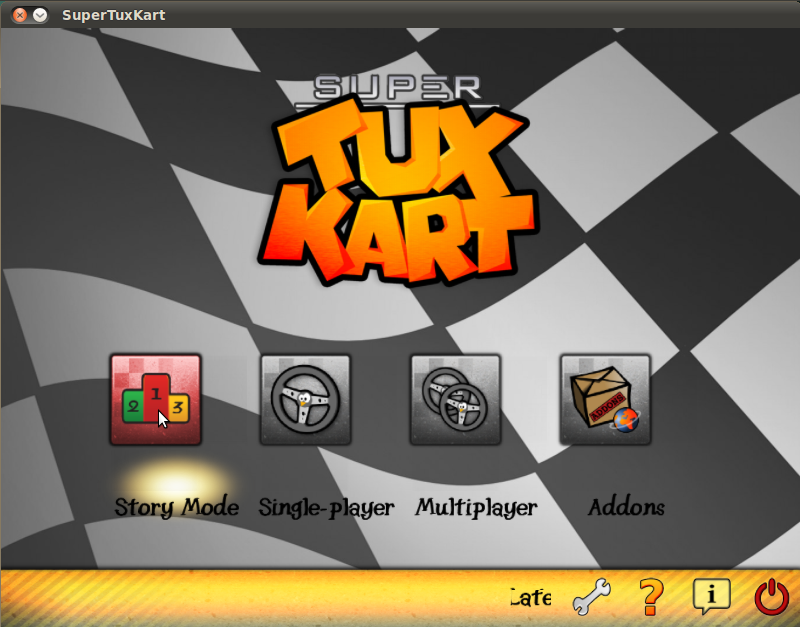Click the gray "SUPER" logo text
The image size is (800, 627).
pos(398,88)
